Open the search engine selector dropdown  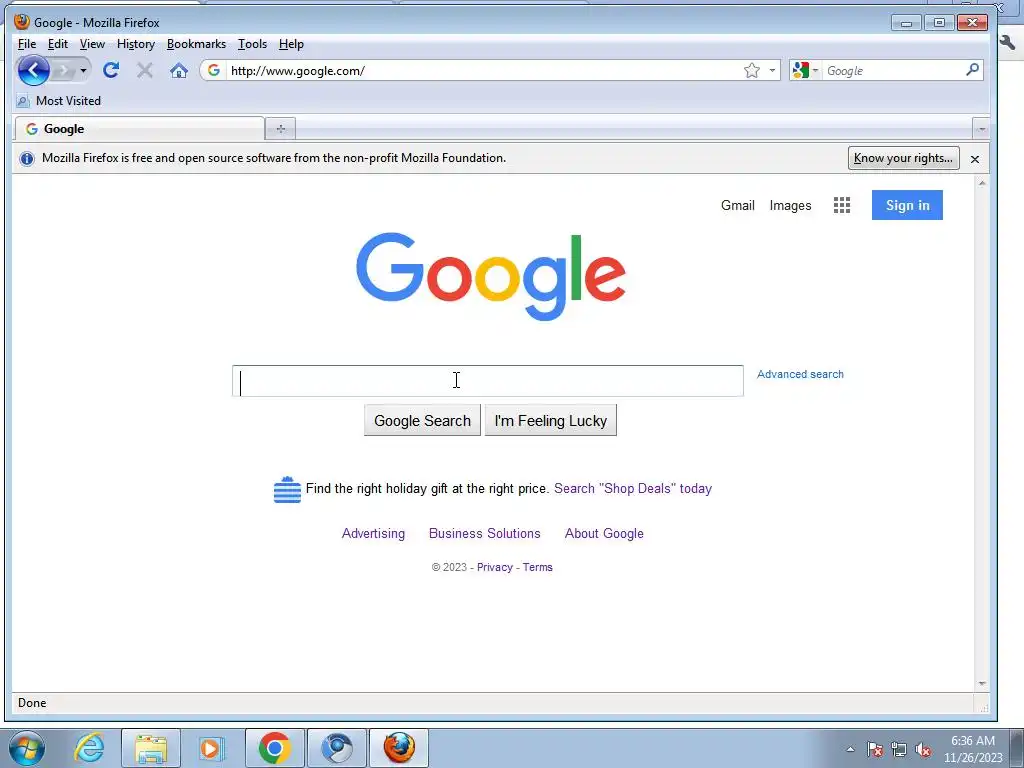click(805, 70)
